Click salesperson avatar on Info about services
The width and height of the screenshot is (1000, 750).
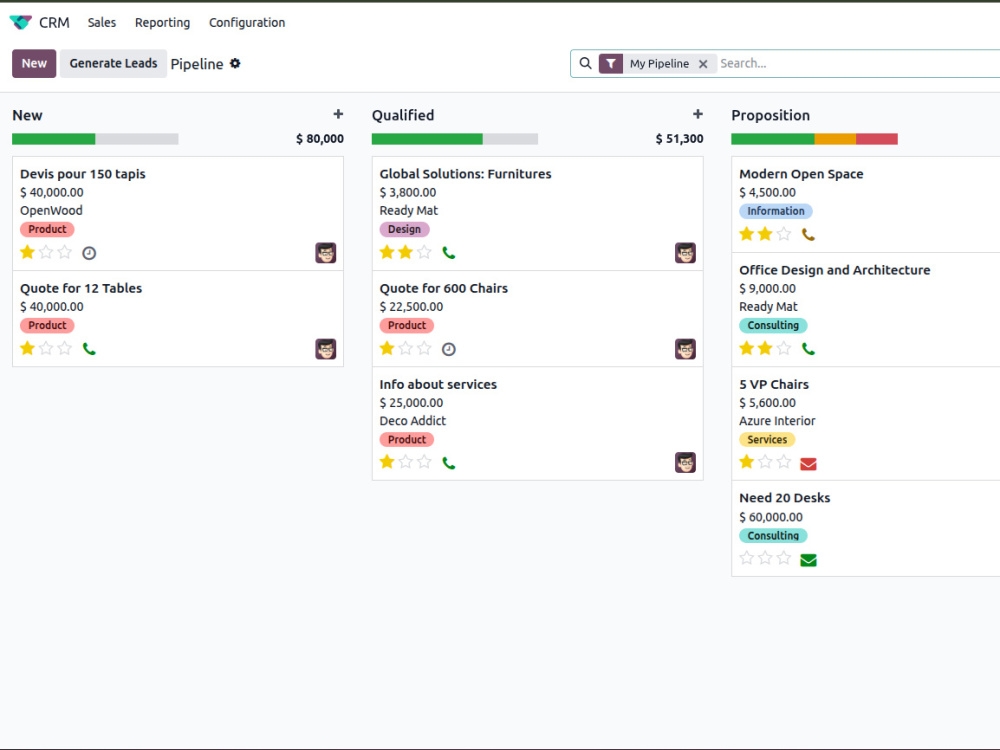[x=685, y=462]
